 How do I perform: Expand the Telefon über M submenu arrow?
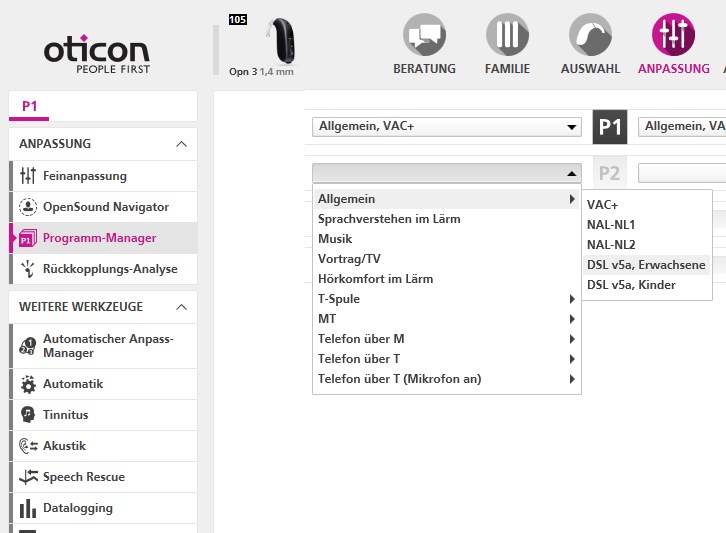click(x=572, y=339)
